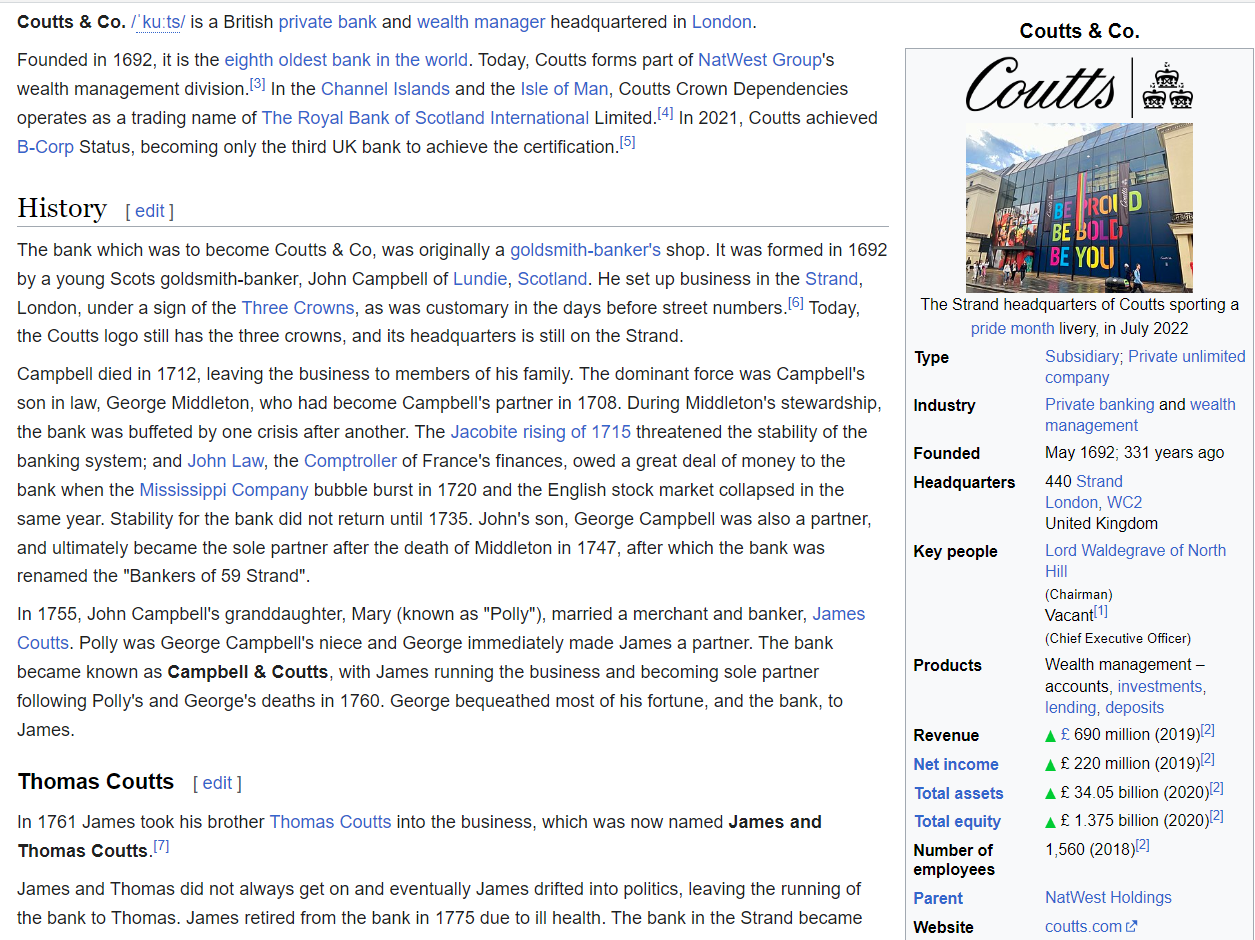Jump to citation [2] in Number of employees row
The width and height of the screenshot is (1255, 940).
click(x=1142, y=845)
